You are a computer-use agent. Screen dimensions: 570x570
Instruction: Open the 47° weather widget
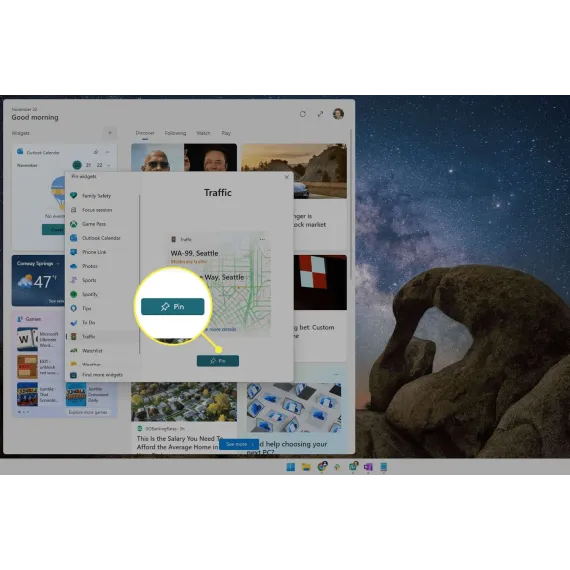[39, 281]
